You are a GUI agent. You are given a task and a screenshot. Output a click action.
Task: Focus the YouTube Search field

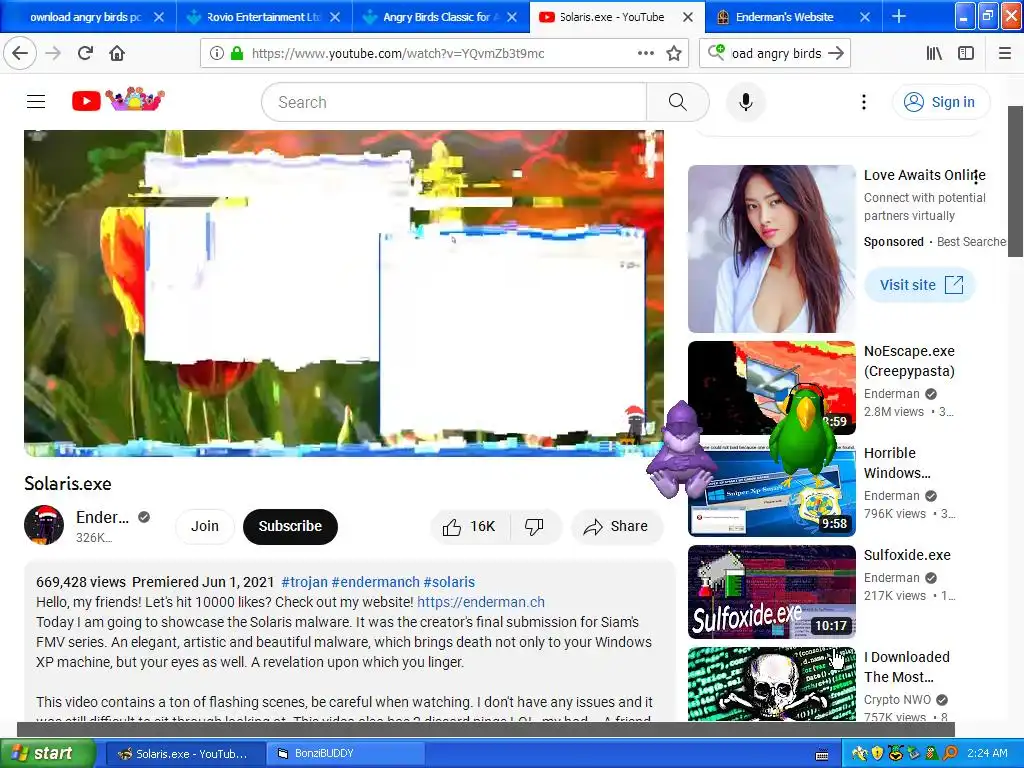tap(454, 102)
